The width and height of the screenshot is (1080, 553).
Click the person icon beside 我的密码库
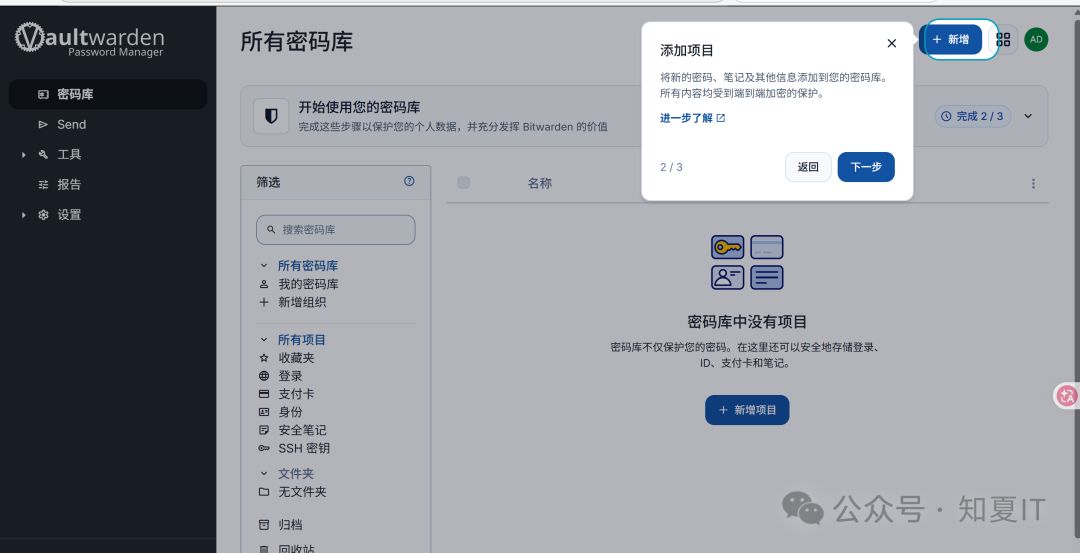[264, 284]
